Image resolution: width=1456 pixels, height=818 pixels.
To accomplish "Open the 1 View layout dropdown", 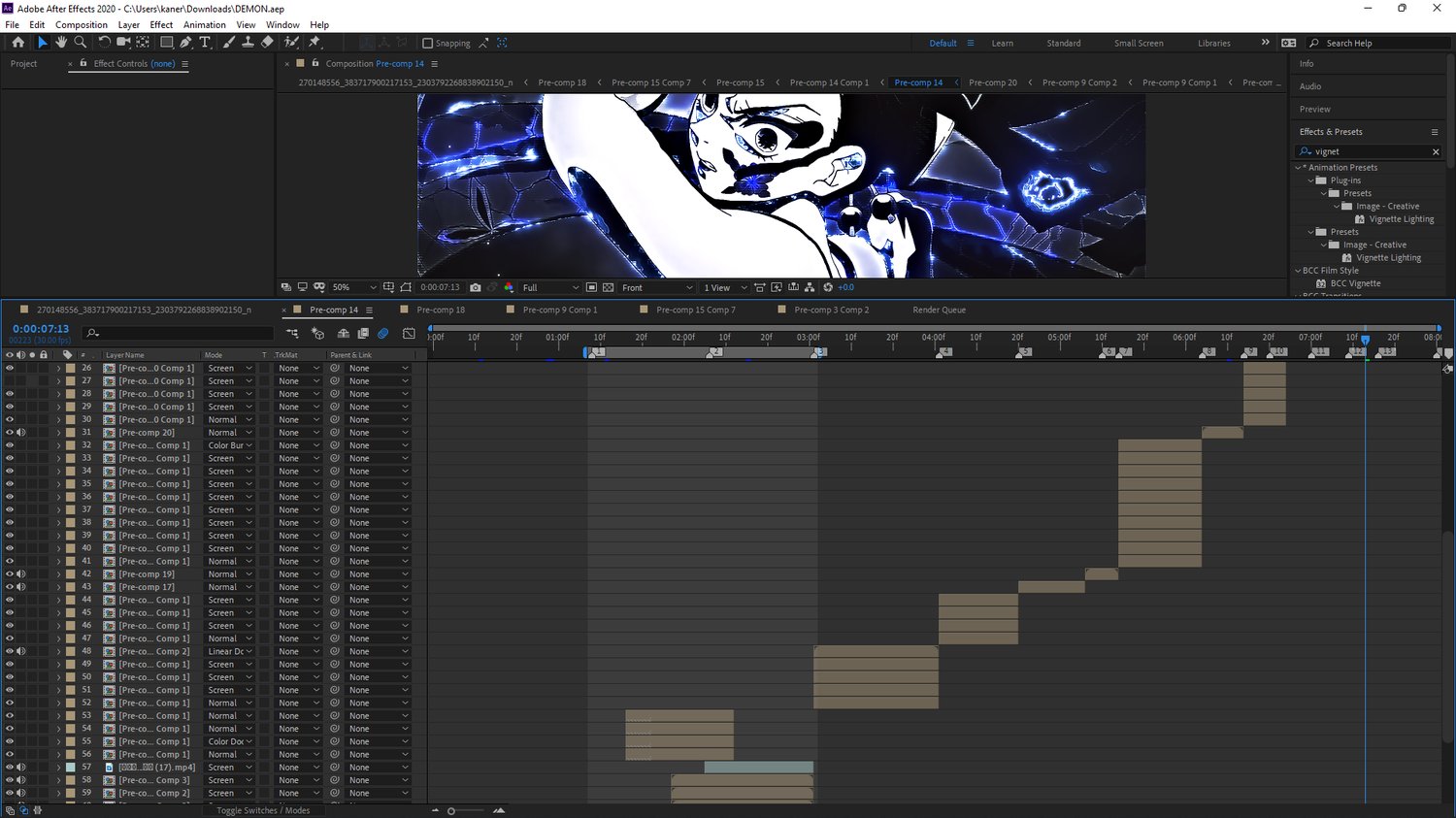I will [725, 288].
